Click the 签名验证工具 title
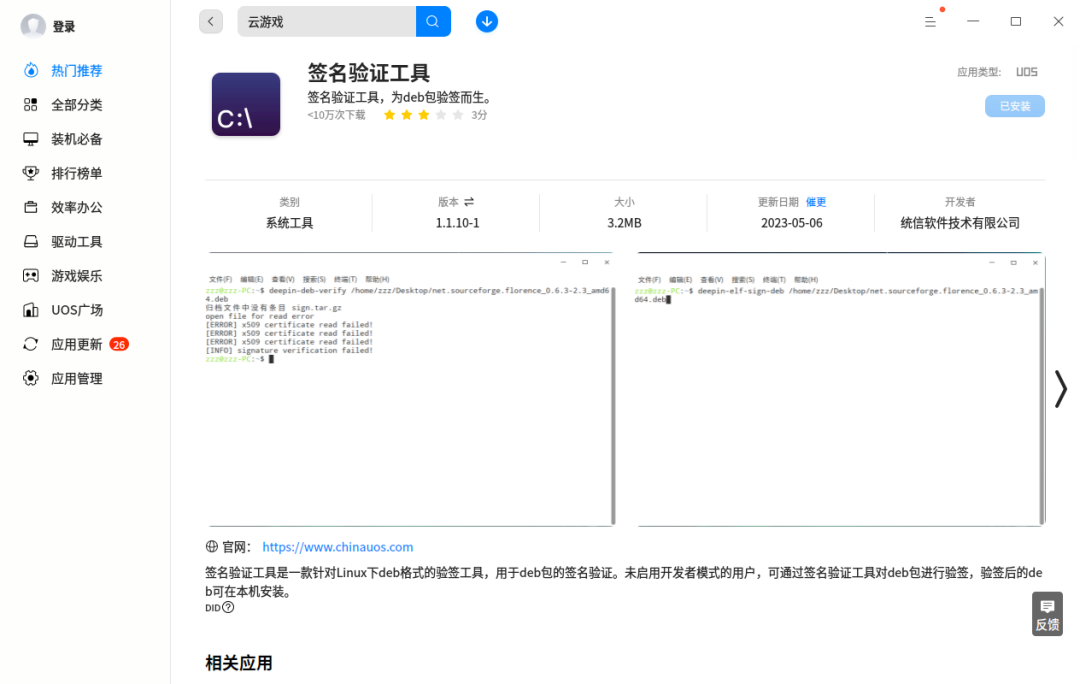 tap(368, 73)
